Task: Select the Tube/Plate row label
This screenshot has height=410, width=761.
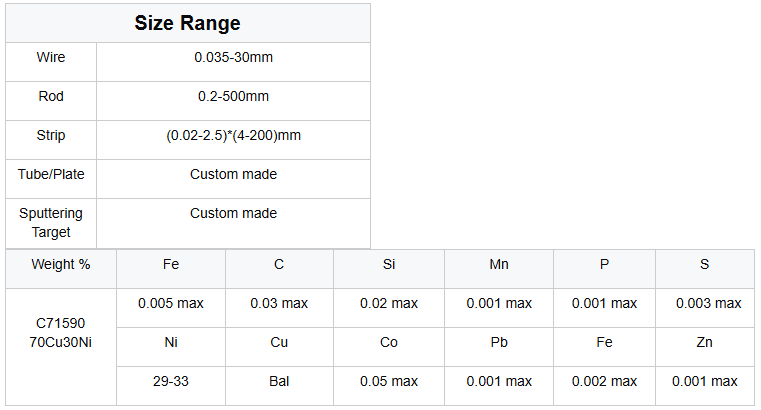Action: pyautogui.click(x=51, y=175)
